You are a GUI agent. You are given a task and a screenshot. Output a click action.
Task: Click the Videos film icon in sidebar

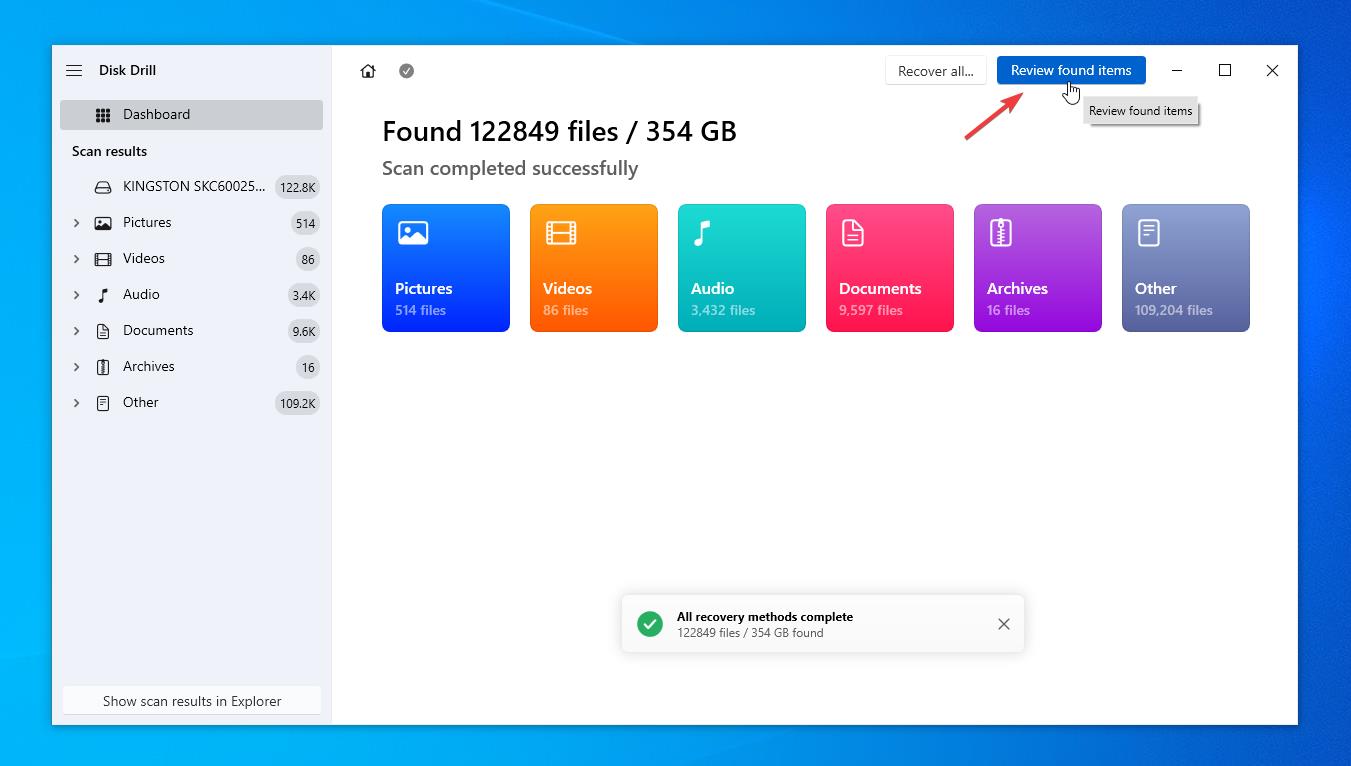click(x=103, y=259)
